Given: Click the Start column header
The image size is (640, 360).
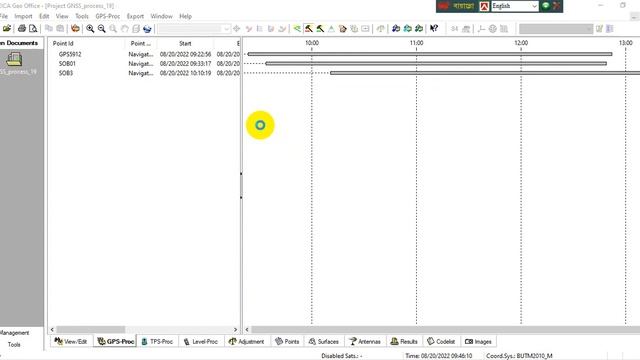Looking at the screenshot, I should [185, 43].
